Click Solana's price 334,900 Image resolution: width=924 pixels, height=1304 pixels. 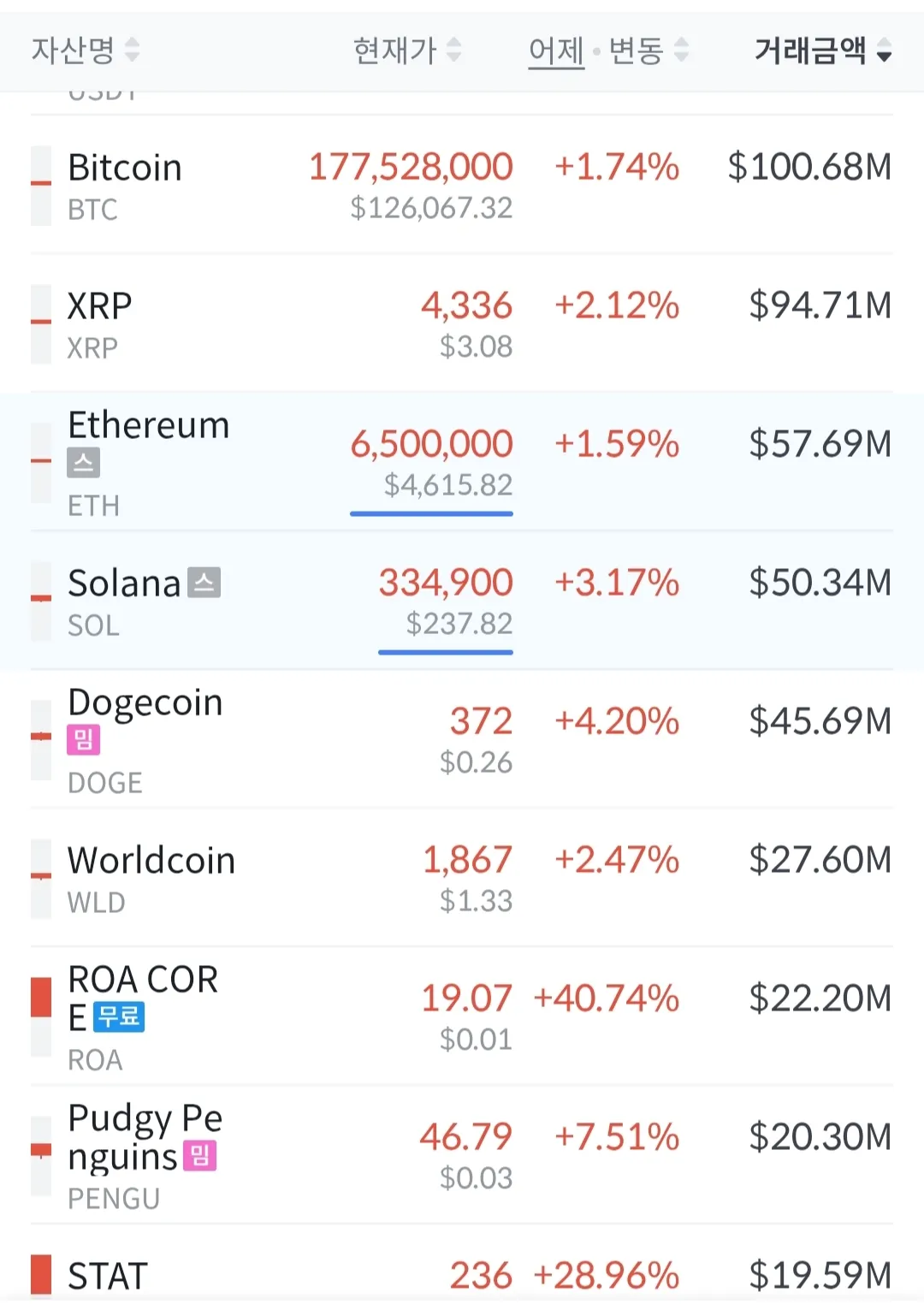(x=446, y=583)
